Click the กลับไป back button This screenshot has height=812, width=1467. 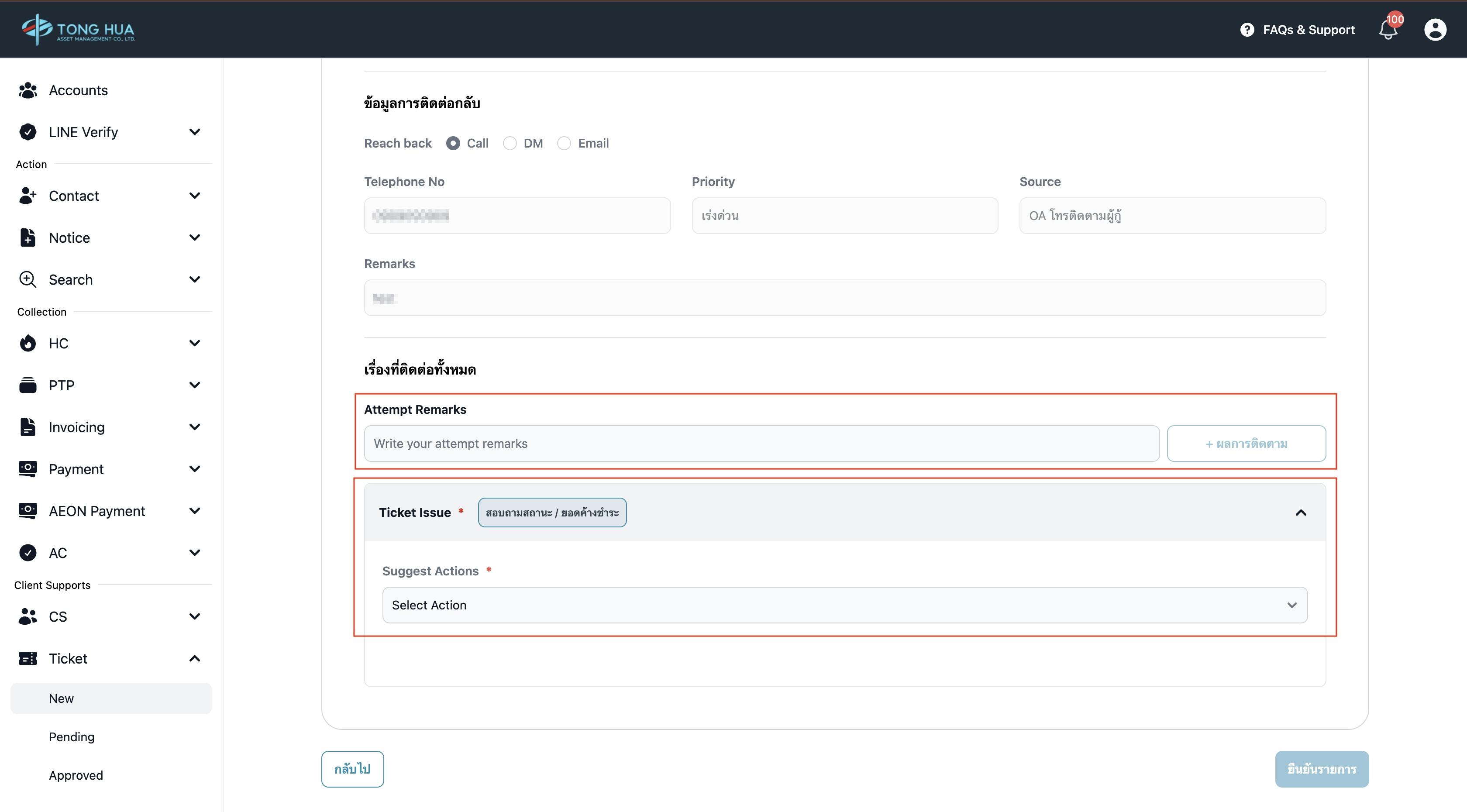pyautogui.click(x=352, y=769)
